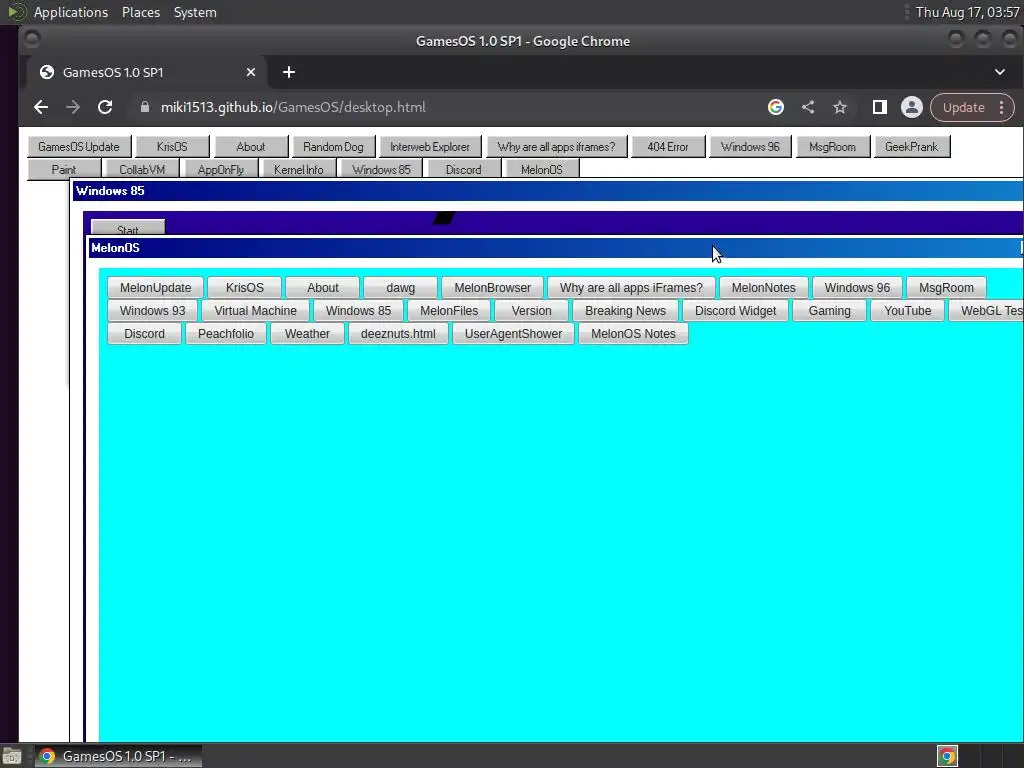Click the GamesOS taskbar window button

[x=118, y=756]
